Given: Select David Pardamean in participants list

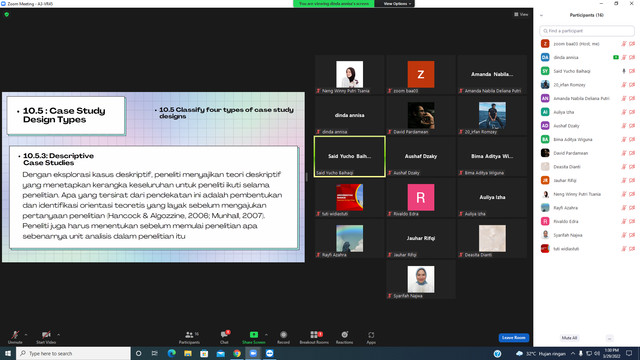Looking at the screenshot, I should [587, 153].
